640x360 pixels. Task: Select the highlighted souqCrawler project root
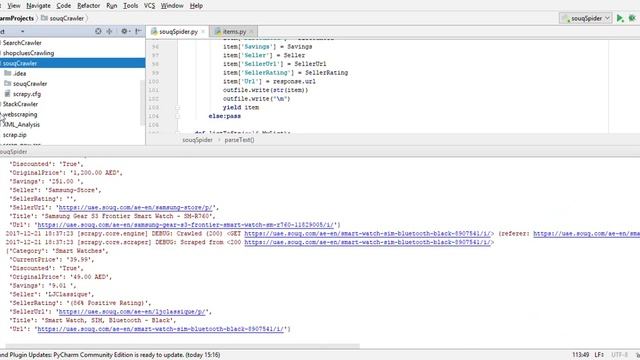tap(20, 63)
